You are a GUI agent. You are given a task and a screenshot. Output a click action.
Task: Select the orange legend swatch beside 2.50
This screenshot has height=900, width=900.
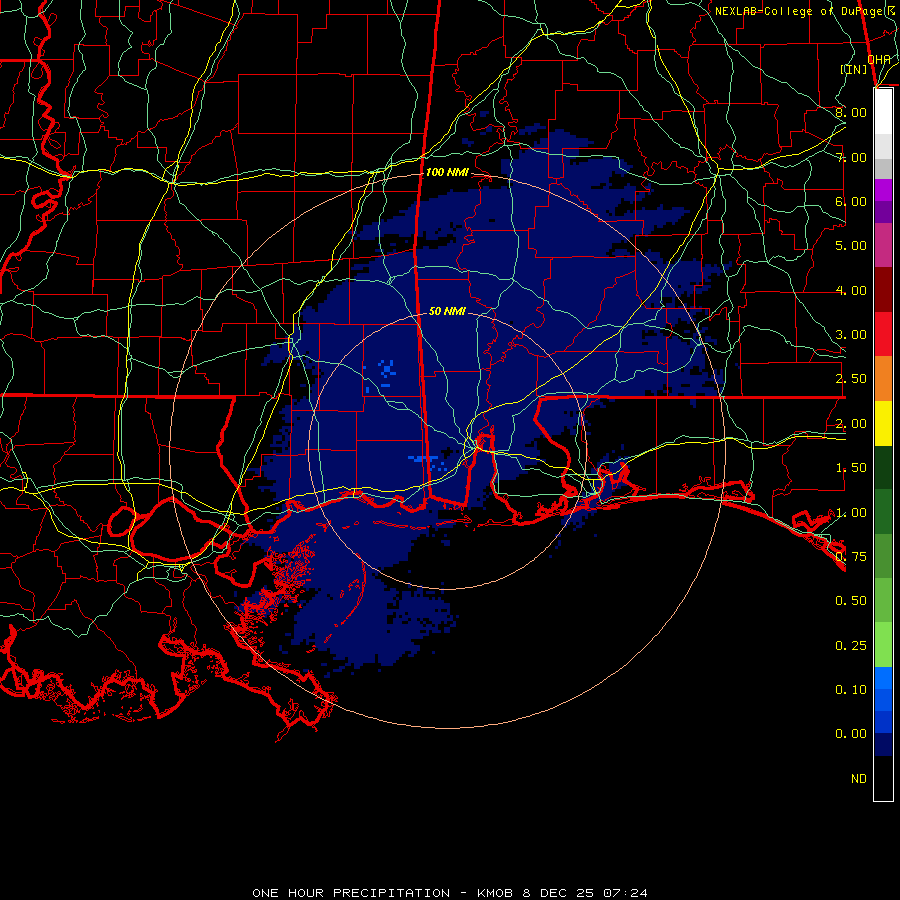coord(883,379)
